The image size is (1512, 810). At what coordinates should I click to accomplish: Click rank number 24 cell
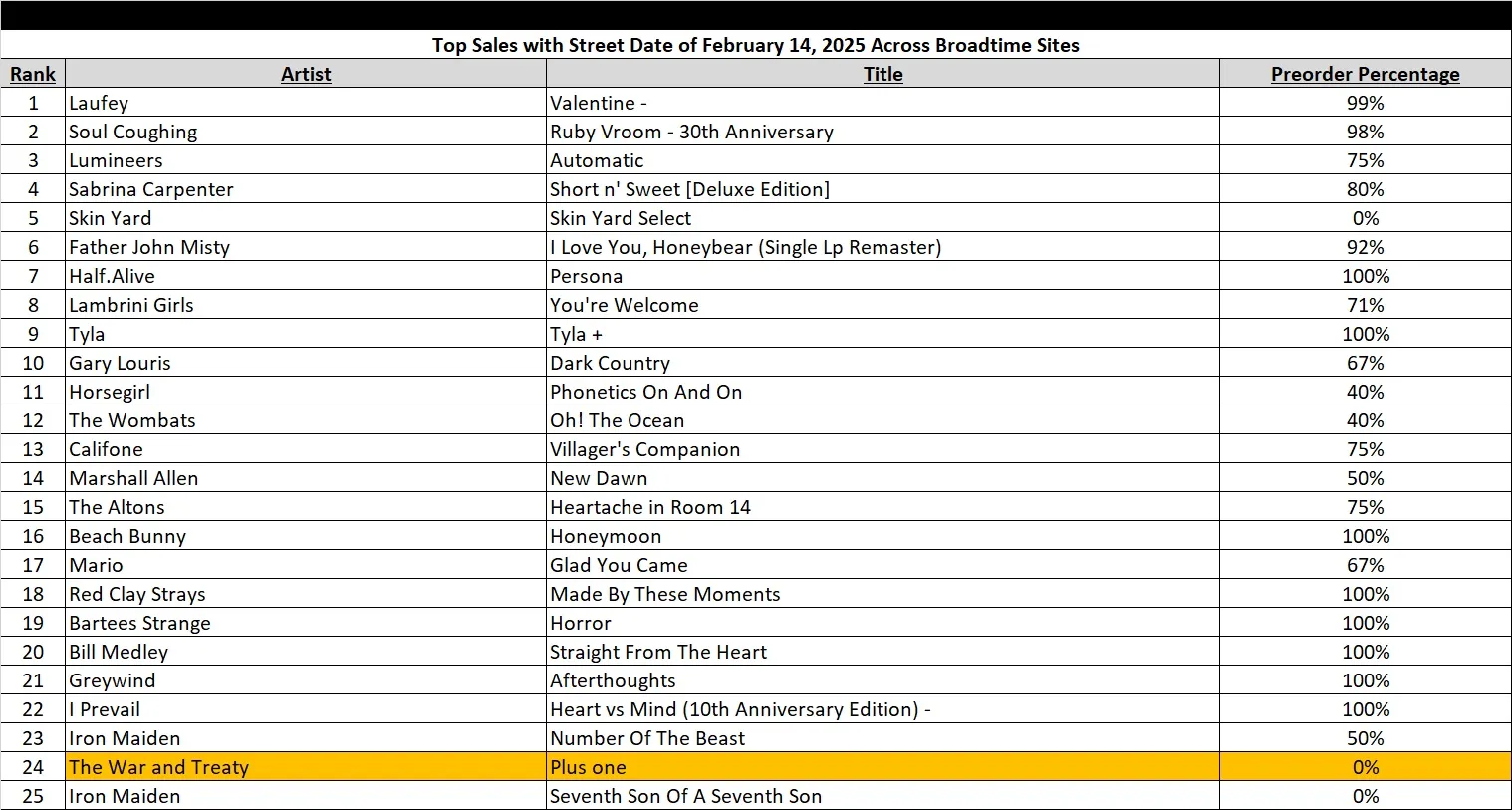pyautogui.click(x=33, y=767)
